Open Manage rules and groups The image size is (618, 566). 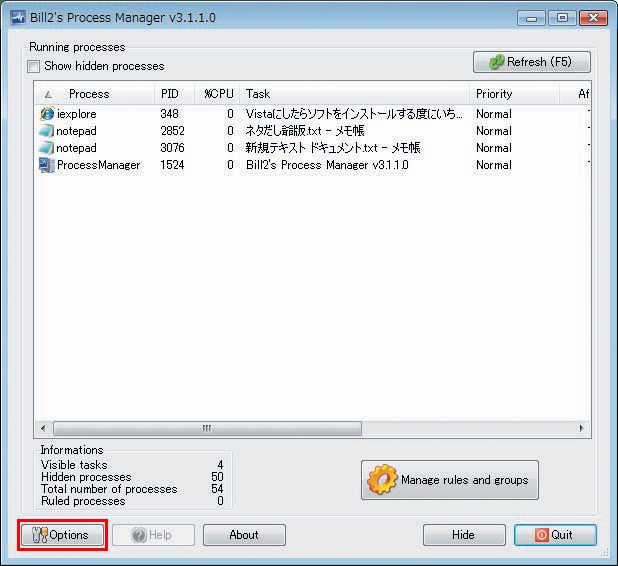click(x=450, y=480)
